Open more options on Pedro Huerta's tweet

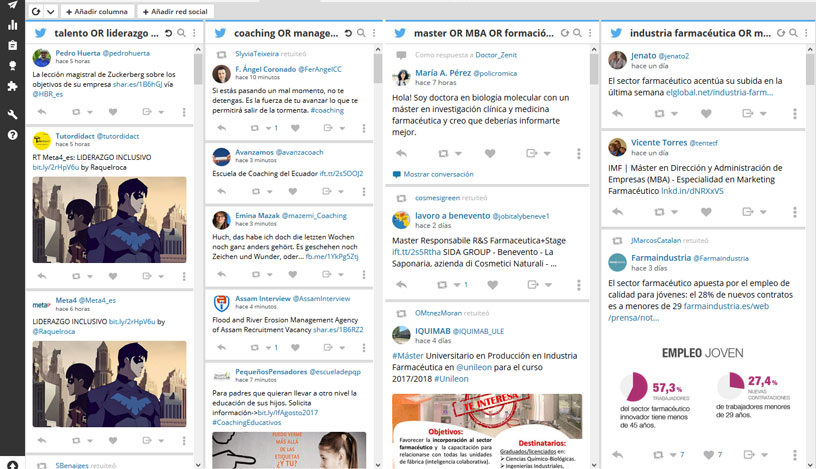[184, 112]
